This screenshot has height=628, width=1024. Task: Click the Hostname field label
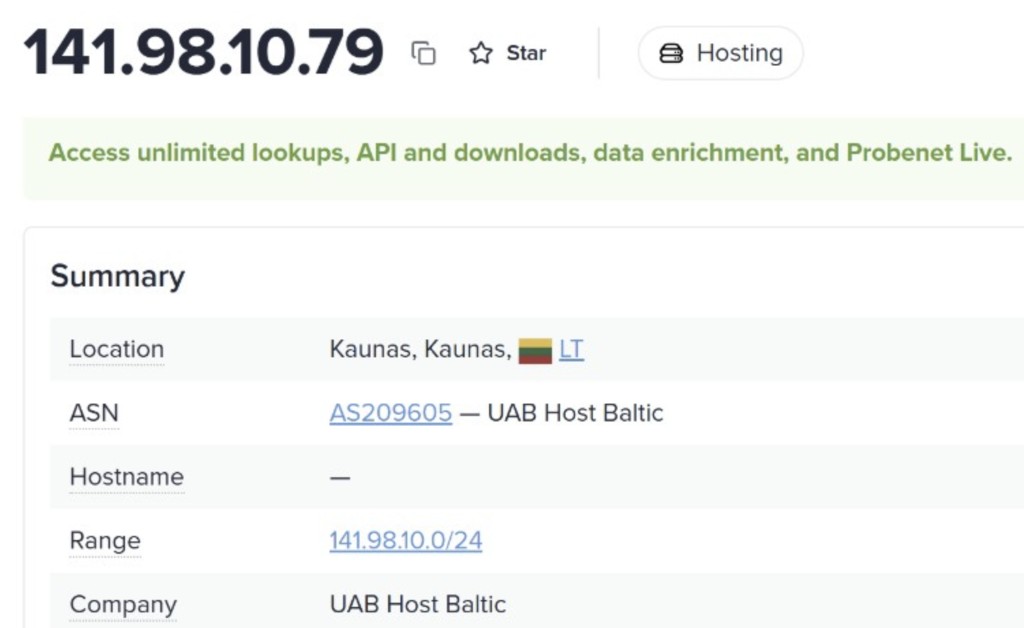(127, 477)
